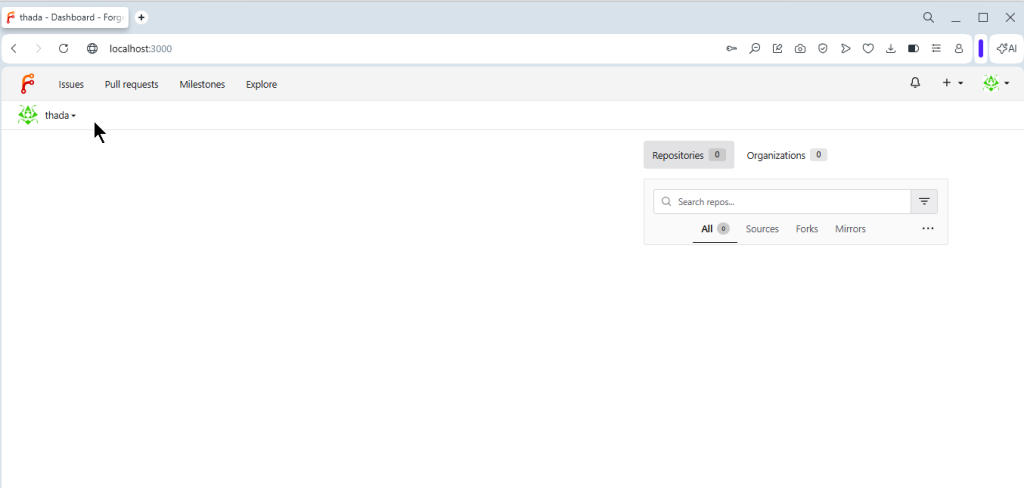Open the notifications bell
Image resolution: width=1024 pixels, height=488 pixels.
click(915, 83)
